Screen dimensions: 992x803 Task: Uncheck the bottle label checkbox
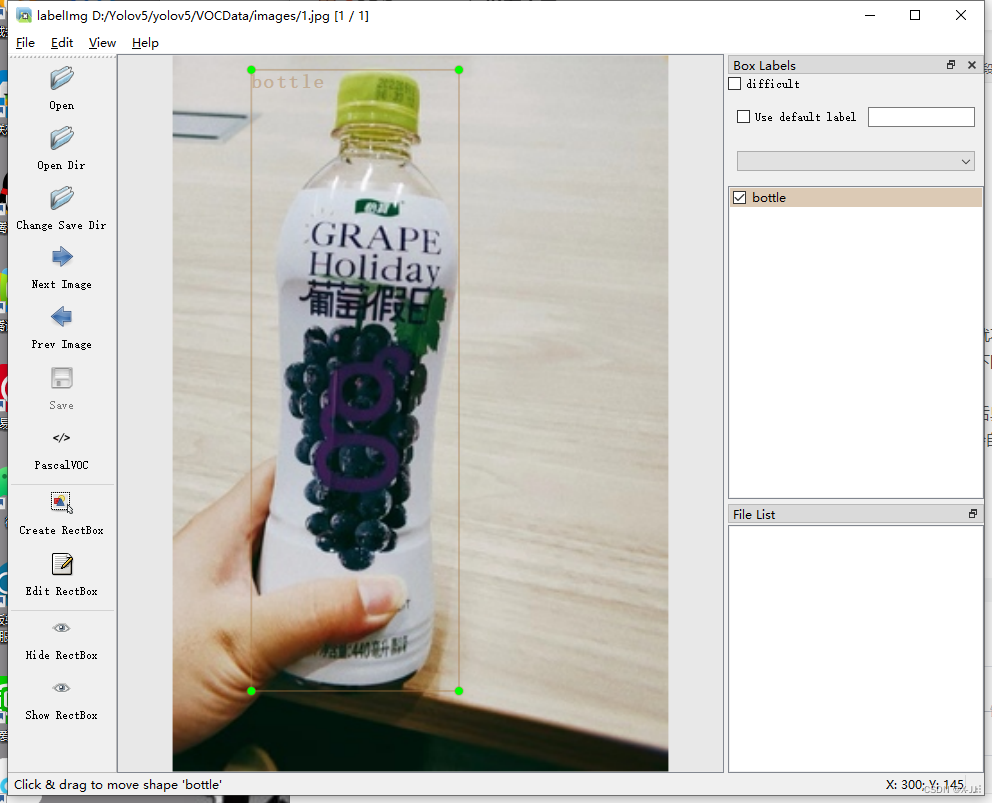tap(739, 197)
